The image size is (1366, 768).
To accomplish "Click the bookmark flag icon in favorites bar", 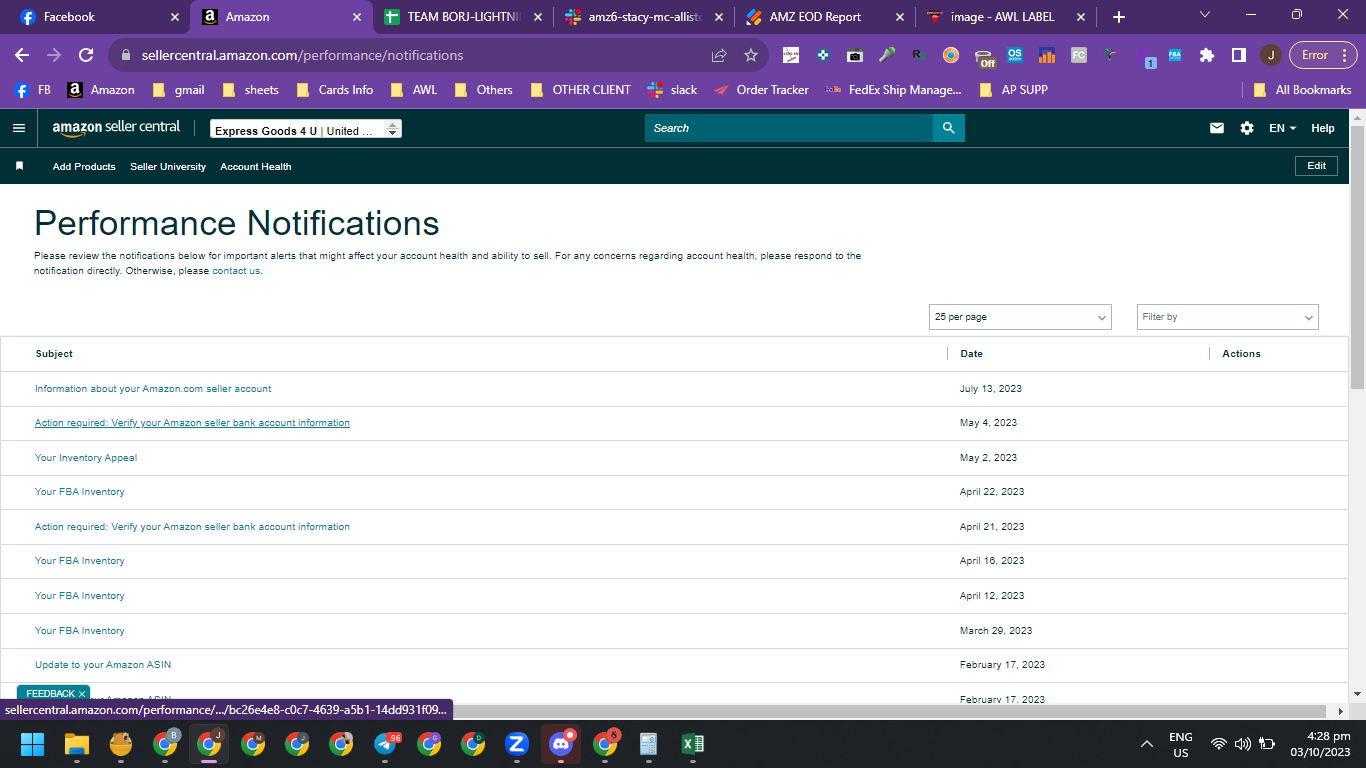I will point(19,166).
